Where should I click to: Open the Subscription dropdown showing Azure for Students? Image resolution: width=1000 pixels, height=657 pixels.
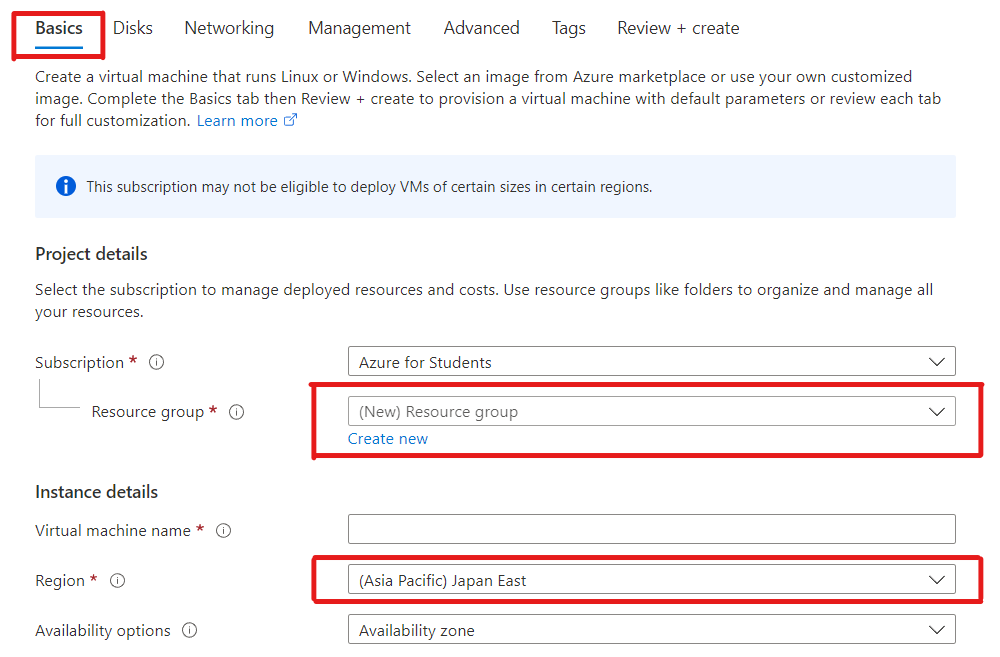pos(651,362)
